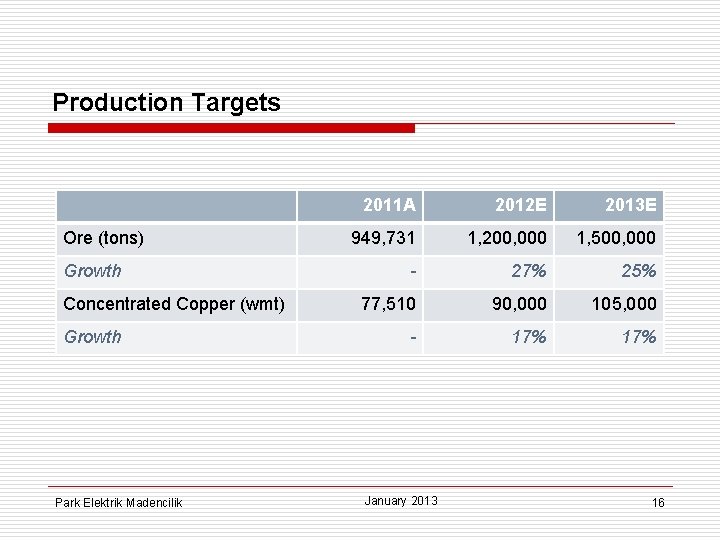Click the Growth label under Ore
This screenshot has width=720, height=540.
pos(93,271)
